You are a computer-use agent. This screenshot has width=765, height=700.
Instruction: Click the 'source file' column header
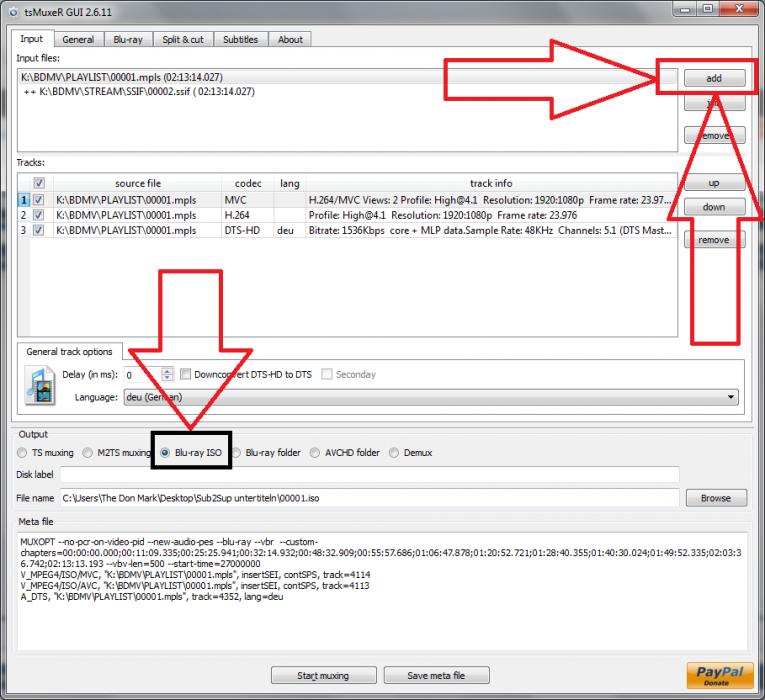138,183
